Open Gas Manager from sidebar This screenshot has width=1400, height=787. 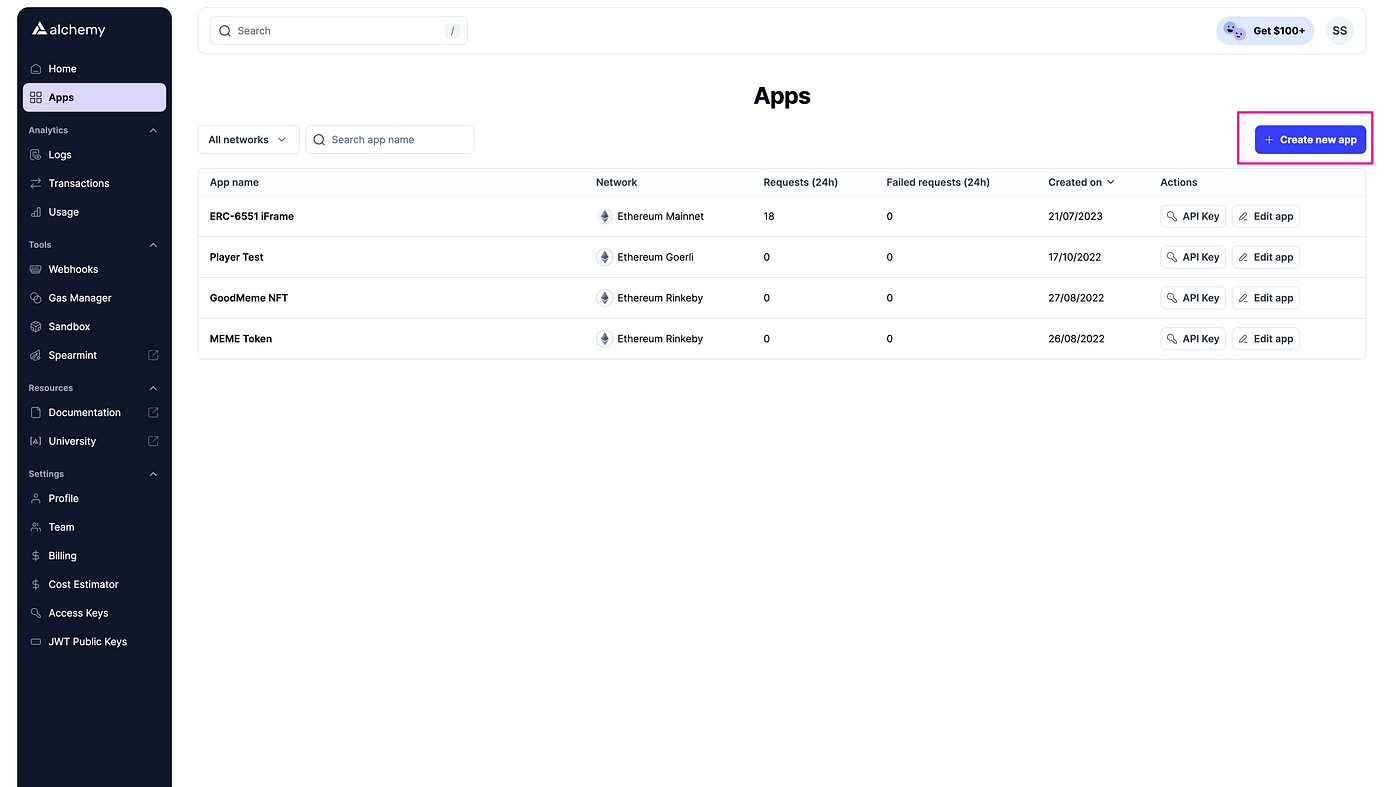[x=94, y=298]
